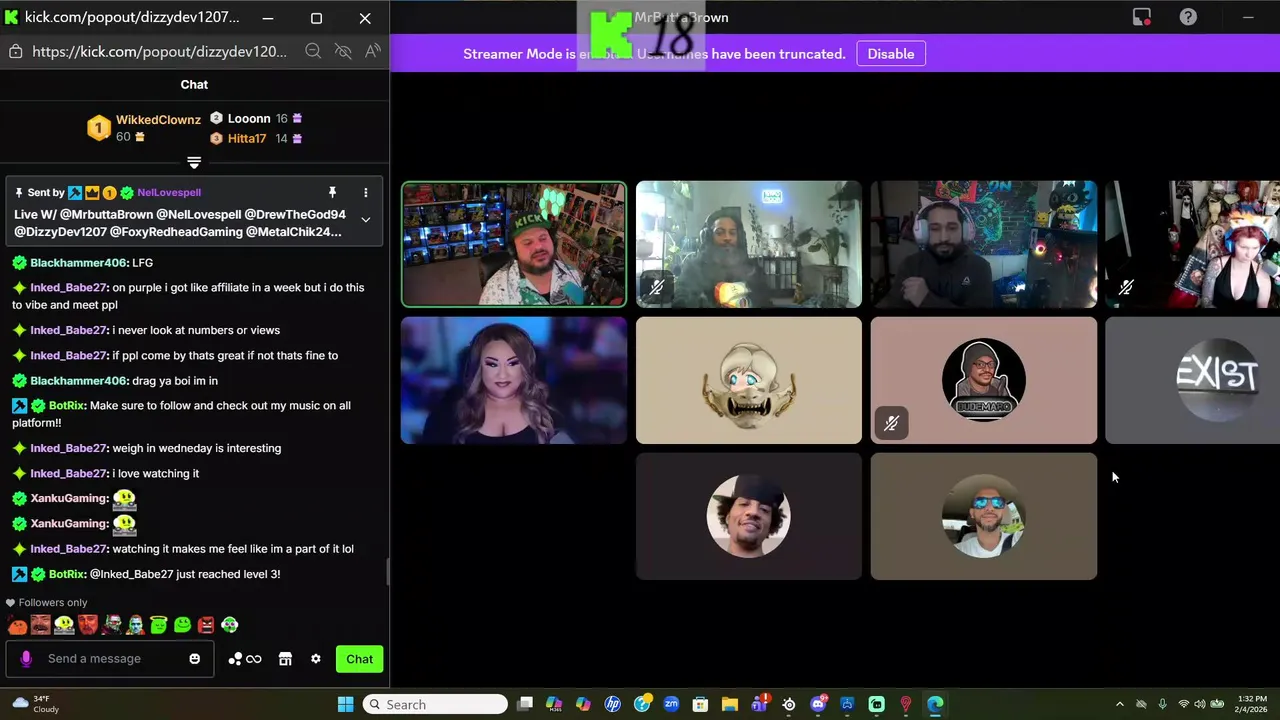Unpin the pinned message with pushpin icon
Screen dimensions: 1280x720
(332, 192)
